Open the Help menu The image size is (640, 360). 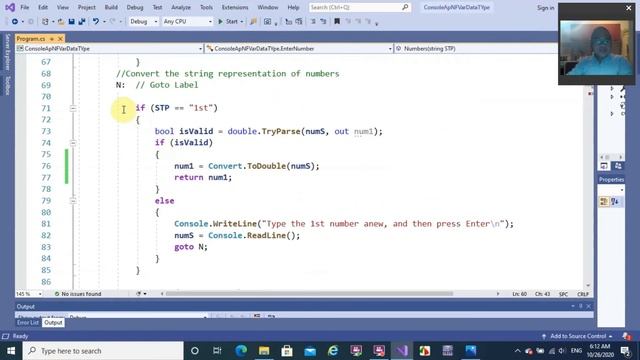(x=293, y=7)
